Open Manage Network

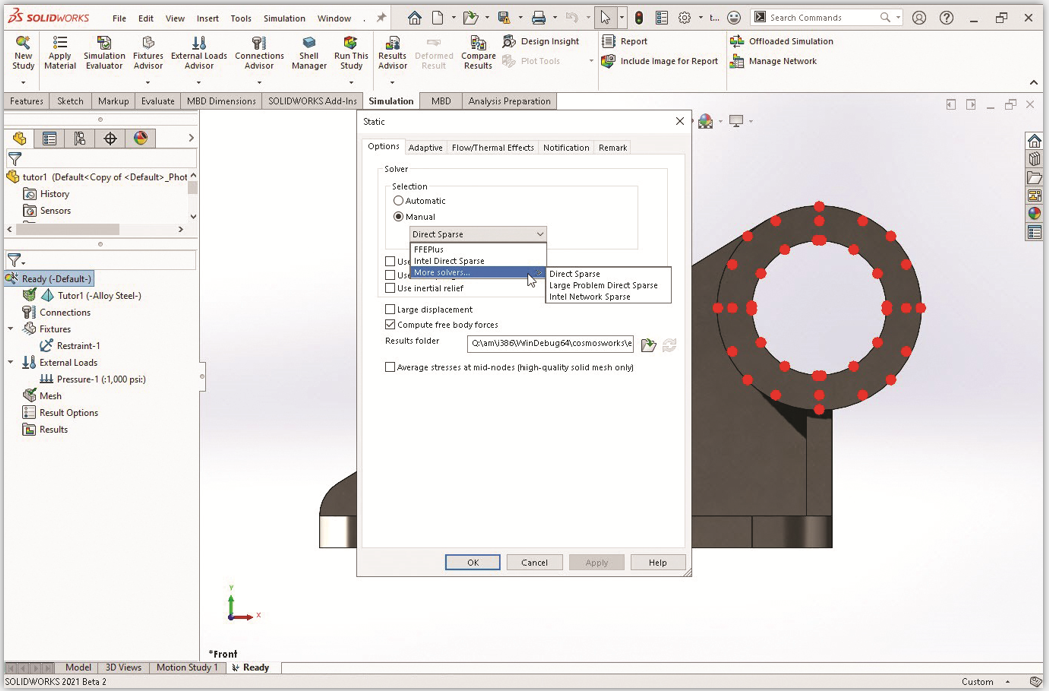pyautogui.click(x=773, y=62)
